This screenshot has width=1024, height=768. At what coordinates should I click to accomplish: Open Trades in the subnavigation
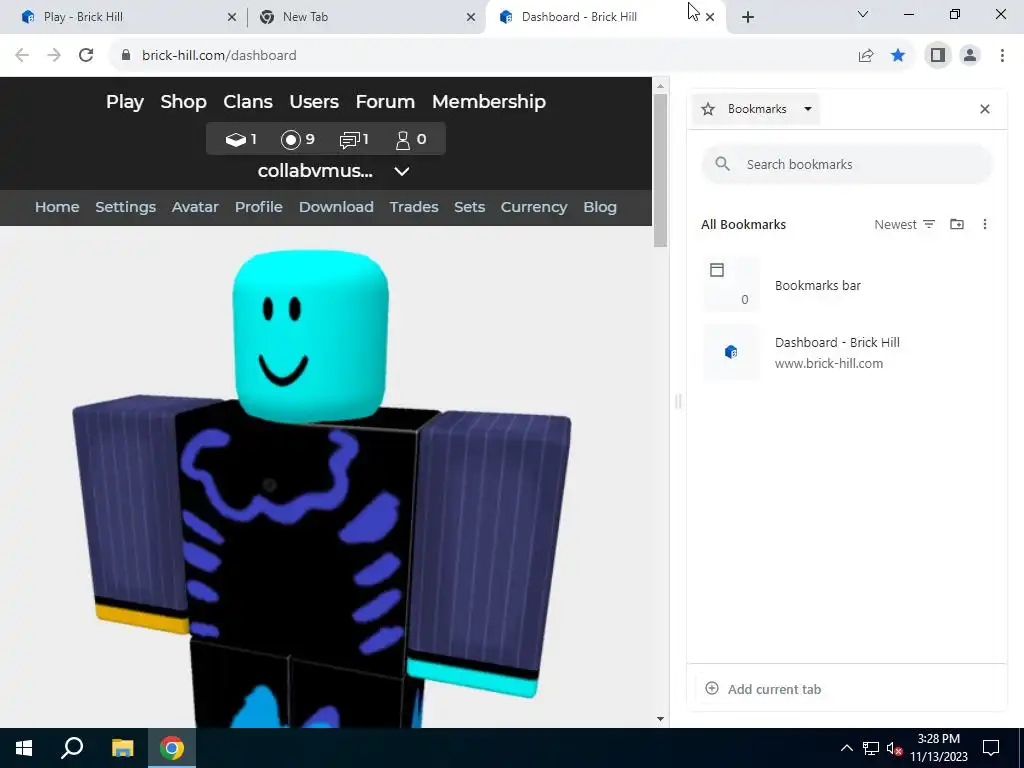click(414, 207)
